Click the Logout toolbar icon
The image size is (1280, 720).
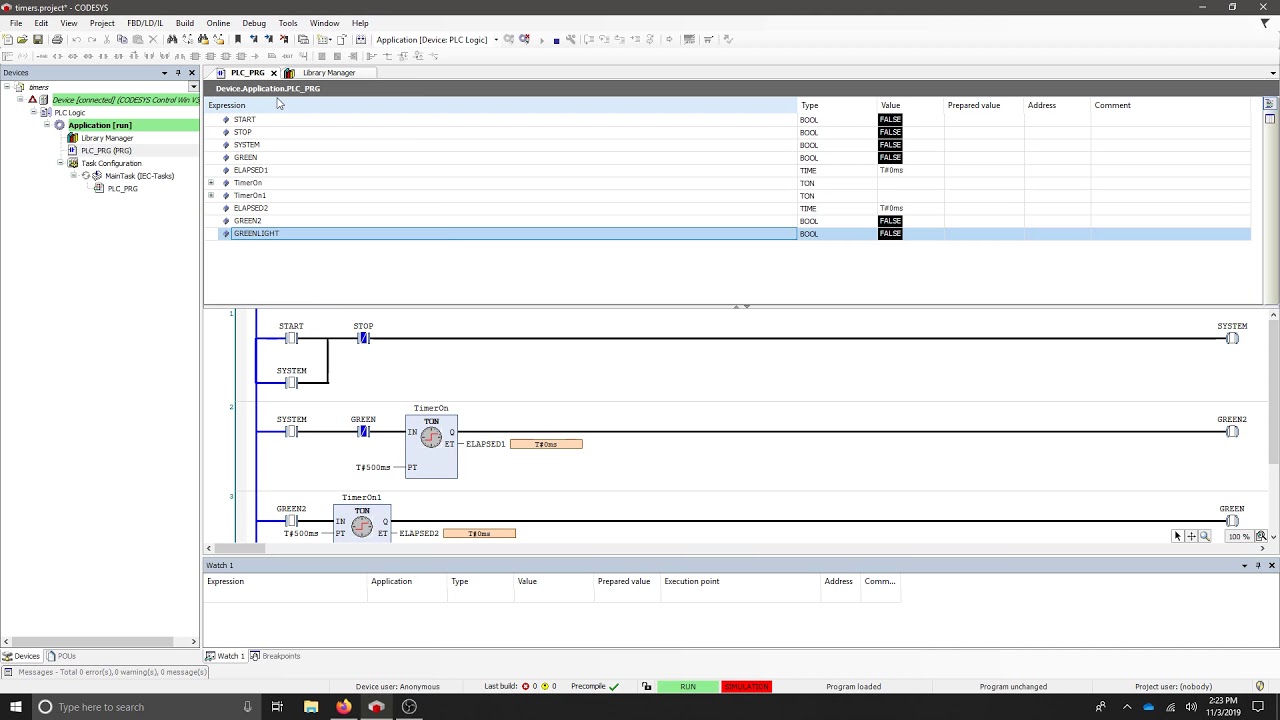pos(524,39)
